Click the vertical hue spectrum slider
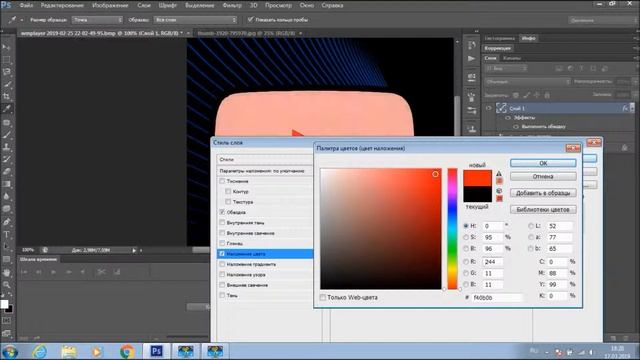640x360 pixels. (x=452, y=229)
